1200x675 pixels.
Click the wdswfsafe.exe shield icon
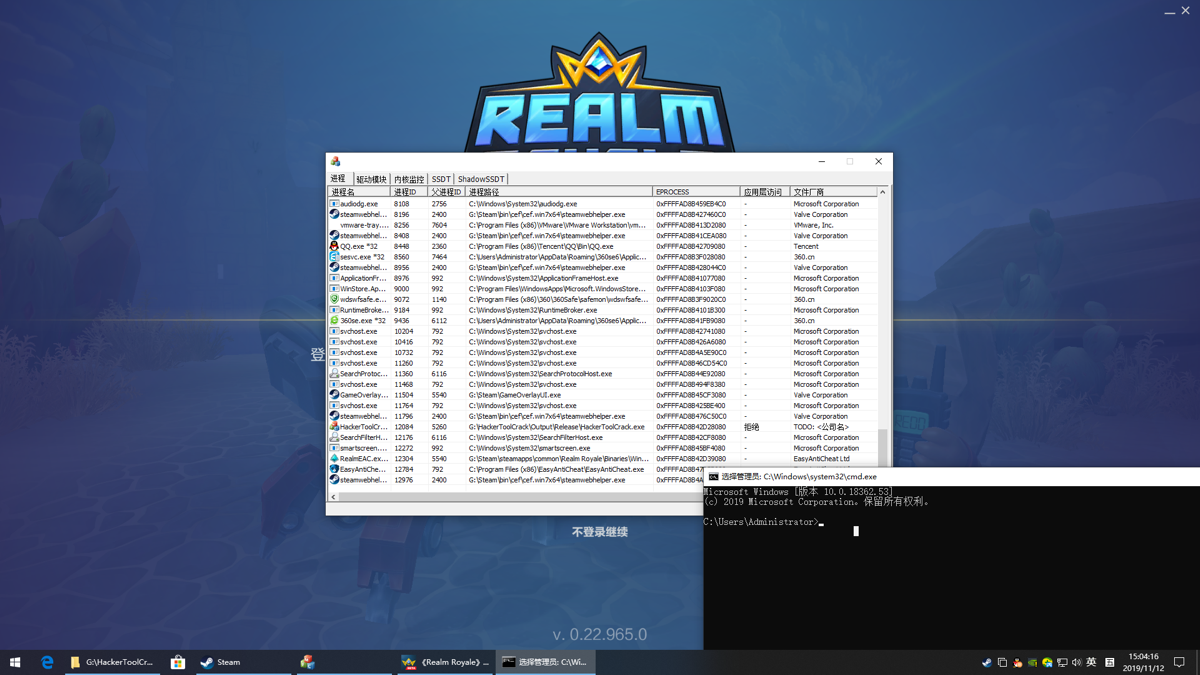pos(334,299)
